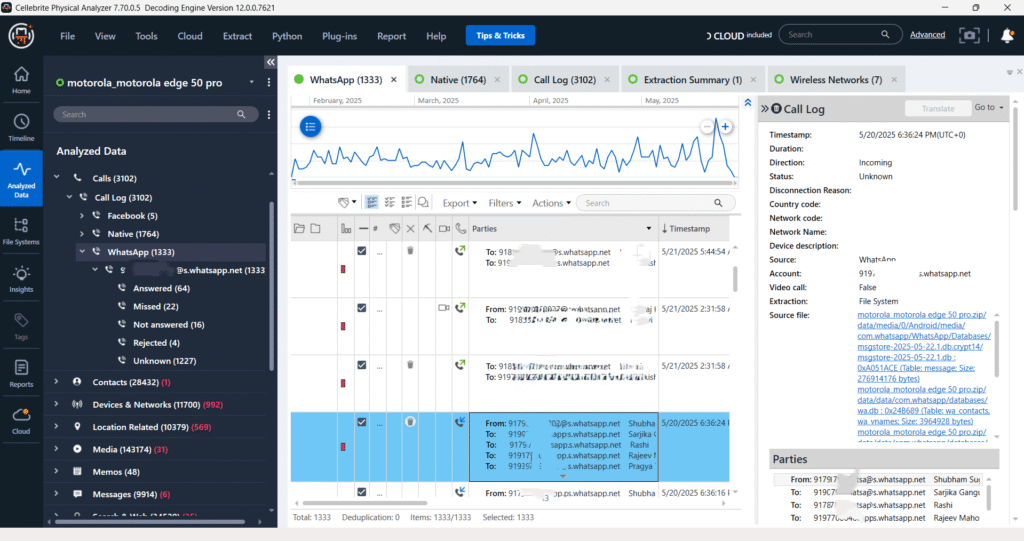The height and width of the screenshot is (541, 1024).
Task: Click the timeline graph range slider bar
Action: click(x=515, y=183)
